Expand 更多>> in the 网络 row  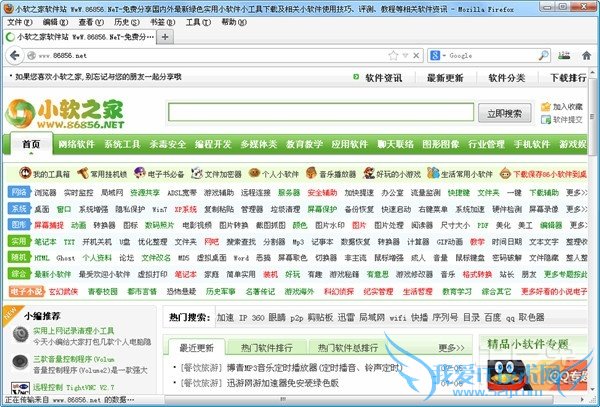[x=576, y=193]
